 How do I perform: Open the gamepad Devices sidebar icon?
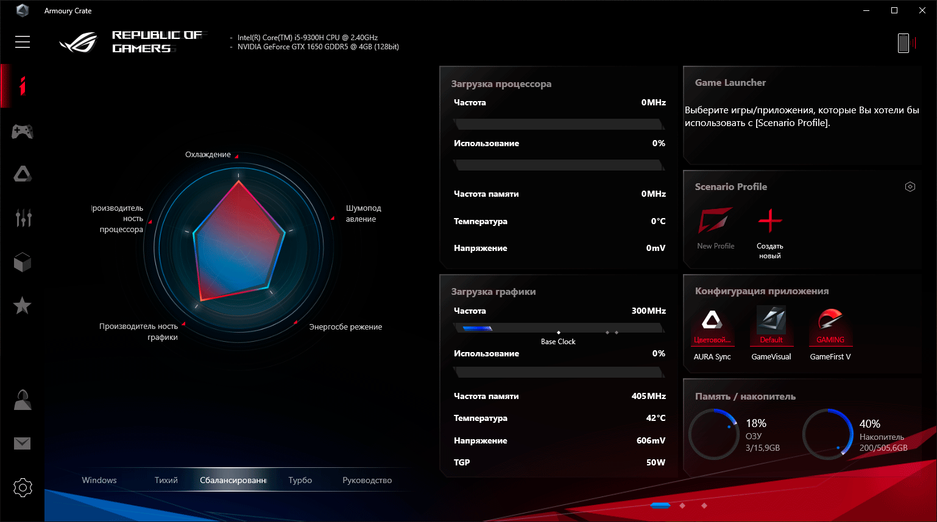pyautogui.click(x=23, y=131)
